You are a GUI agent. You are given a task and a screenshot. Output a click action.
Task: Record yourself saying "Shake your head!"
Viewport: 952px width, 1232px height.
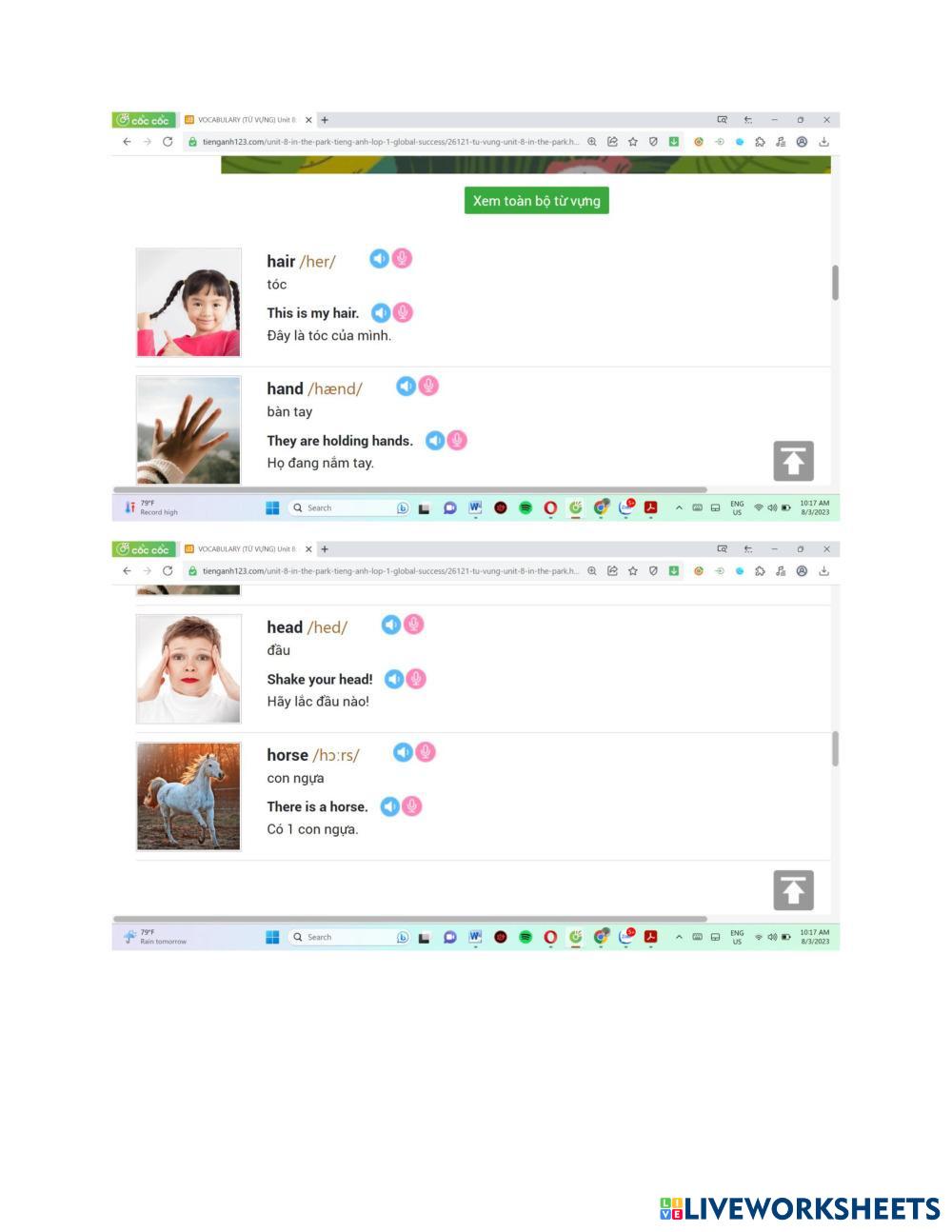click(x=416, y=679)
